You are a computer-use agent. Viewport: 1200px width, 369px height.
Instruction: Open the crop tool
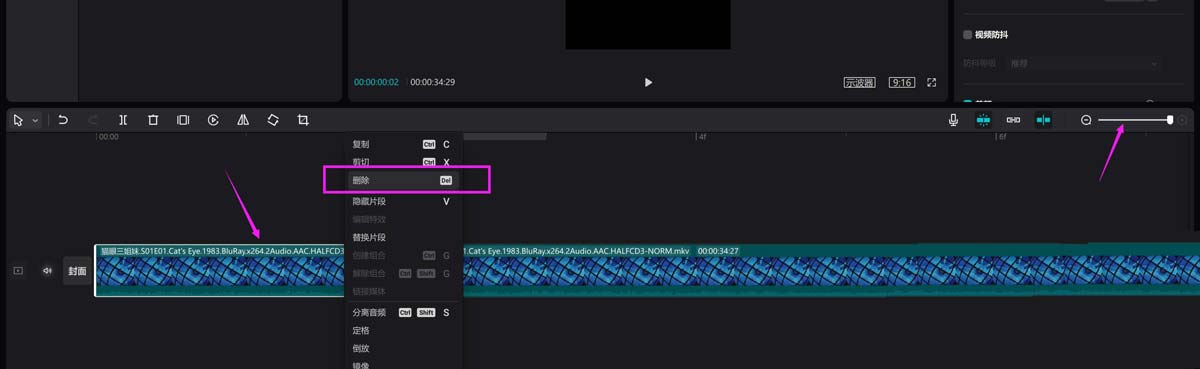click(x=303, y=120)
